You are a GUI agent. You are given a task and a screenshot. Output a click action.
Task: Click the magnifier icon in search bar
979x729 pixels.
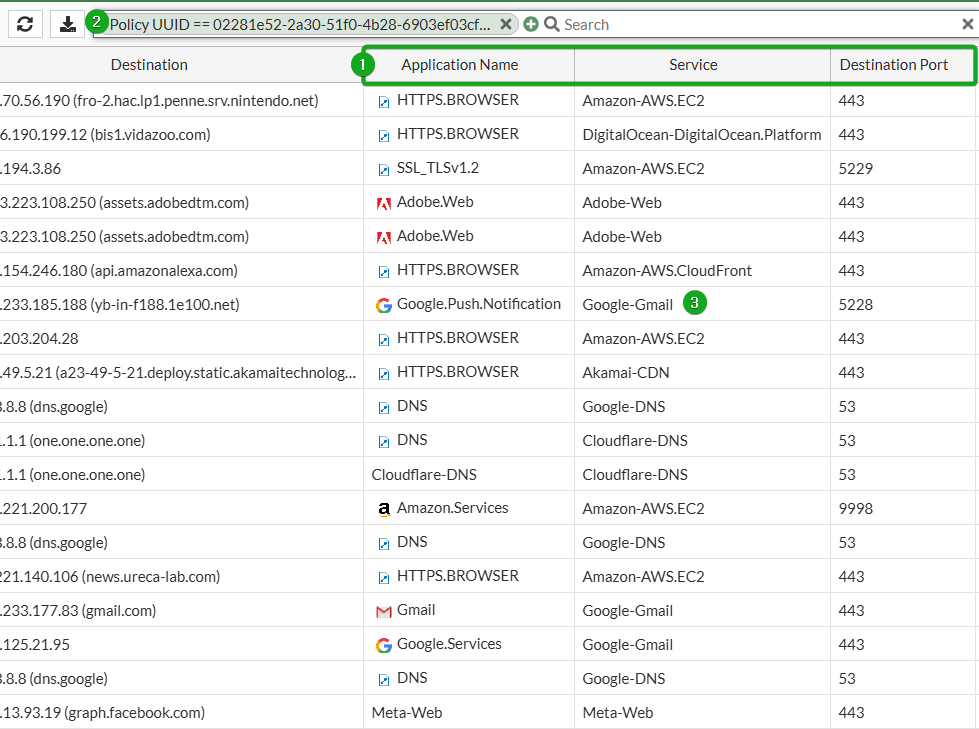click(551, 24)
